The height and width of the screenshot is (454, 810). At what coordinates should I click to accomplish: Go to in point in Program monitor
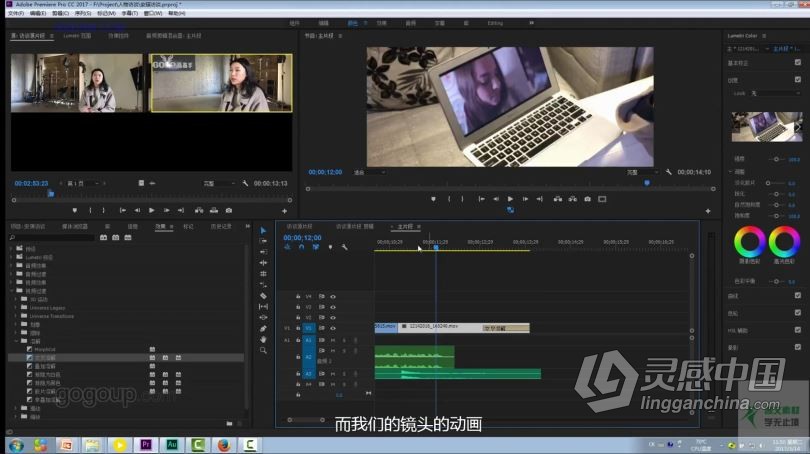click(x=481, y=199)
